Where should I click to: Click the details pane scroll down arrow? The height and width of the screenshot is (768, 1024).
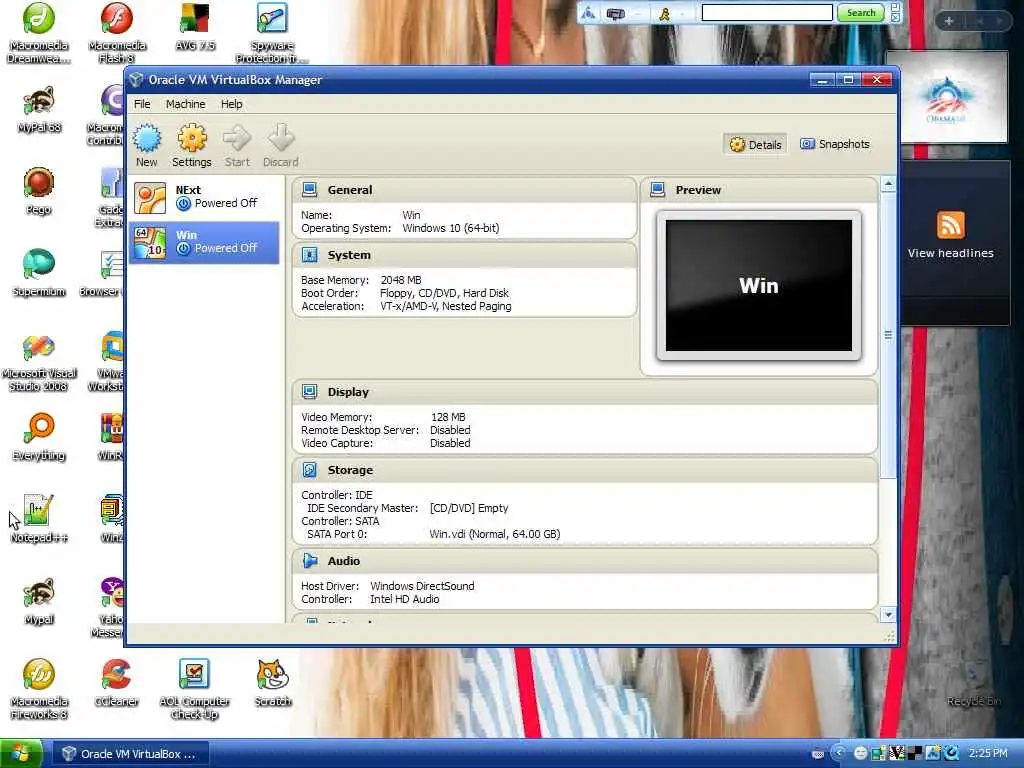888,615
